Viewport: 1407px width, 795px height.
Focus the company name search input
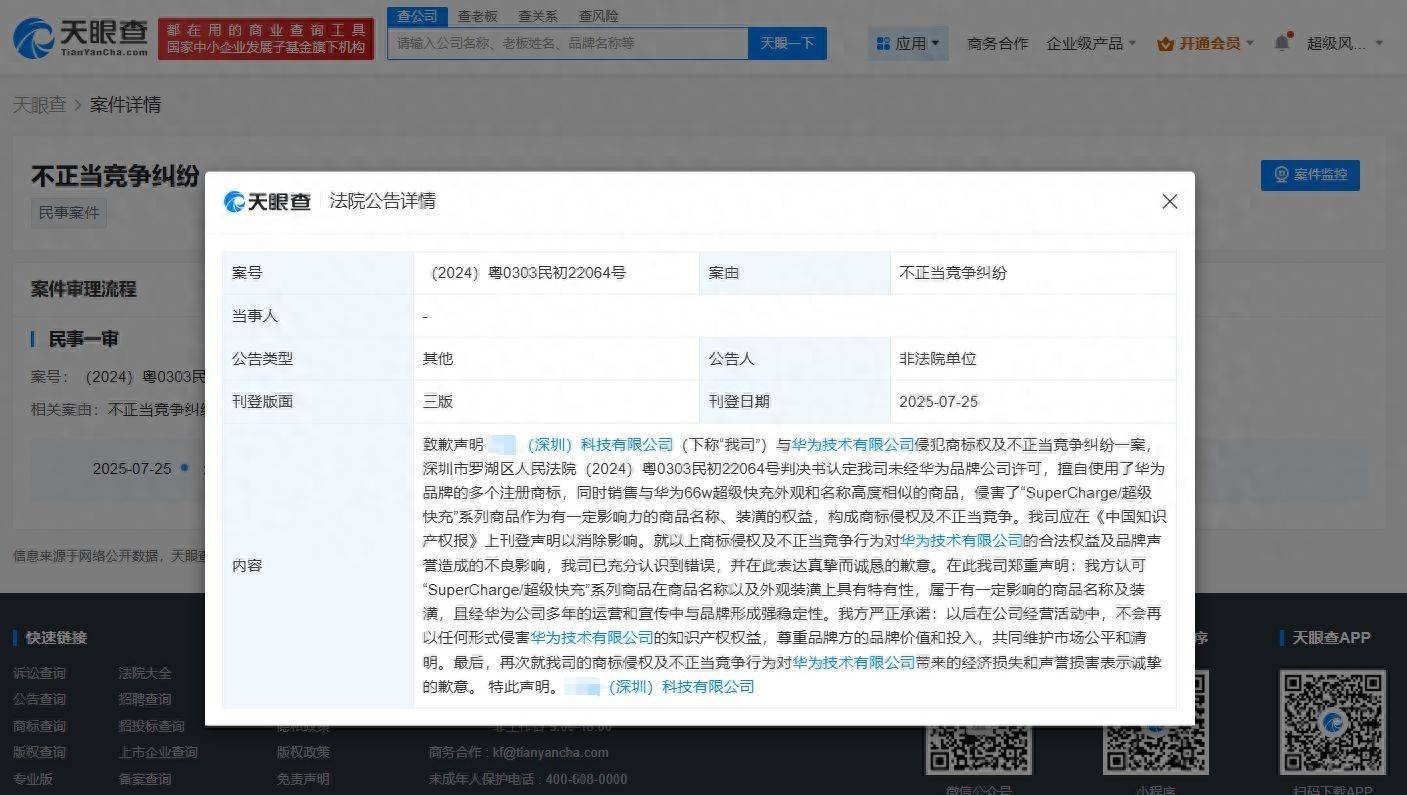568,43
